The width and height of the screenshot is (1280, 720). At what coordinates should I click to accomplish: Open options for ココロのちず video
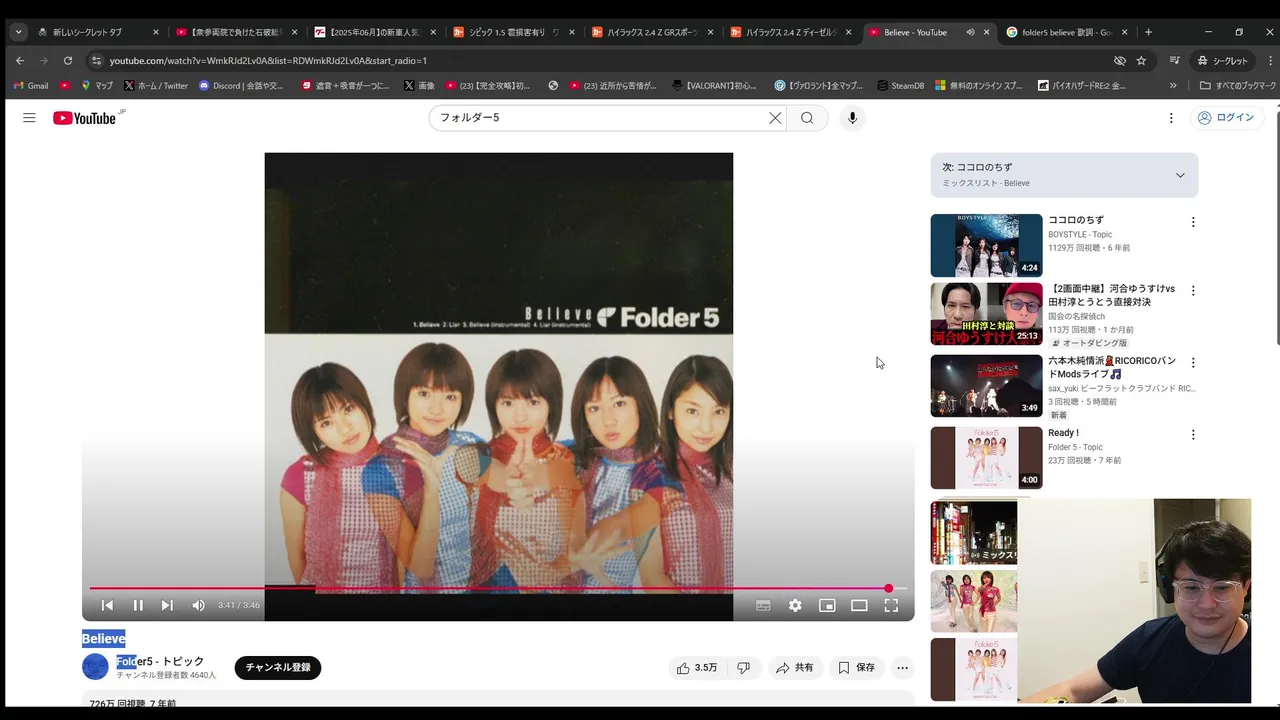coord(1192,222)
